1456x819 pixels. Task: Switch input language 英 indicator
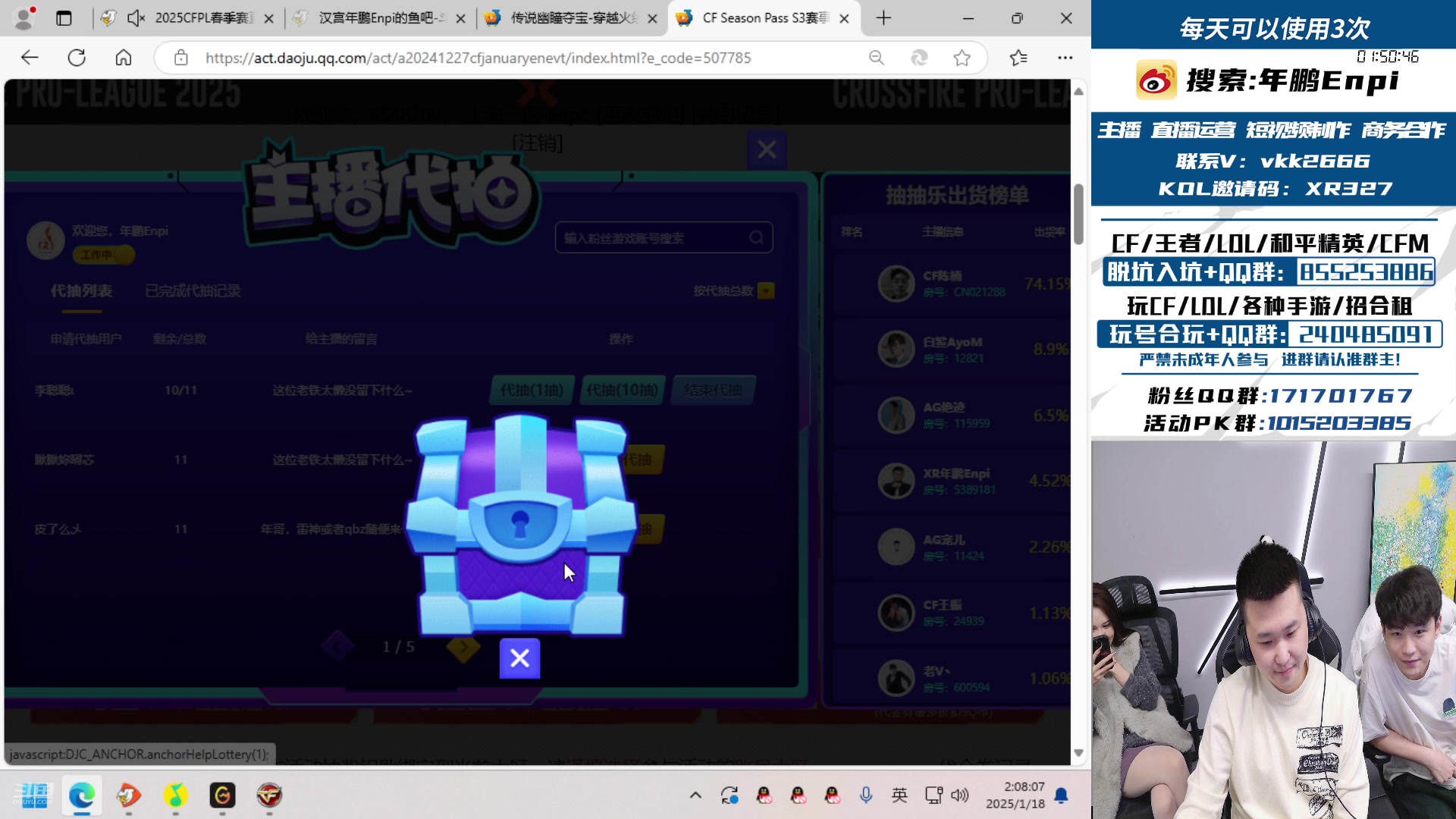click(x=899, y=795)
